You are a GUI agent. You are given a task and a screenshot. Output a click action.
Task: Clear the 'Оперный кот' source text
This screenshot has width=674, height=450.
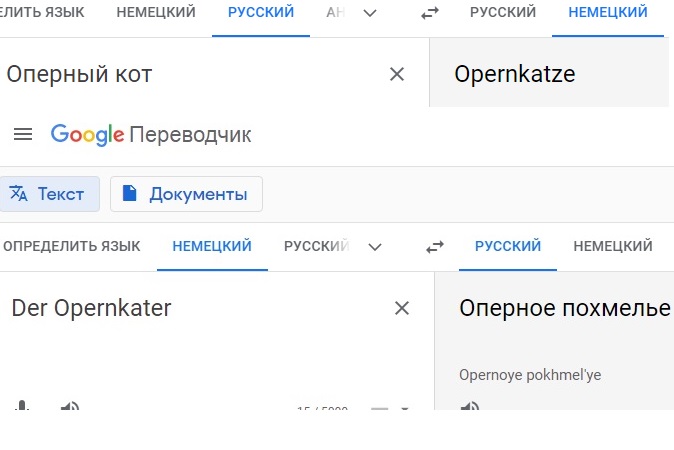click(x=397, y=74)
